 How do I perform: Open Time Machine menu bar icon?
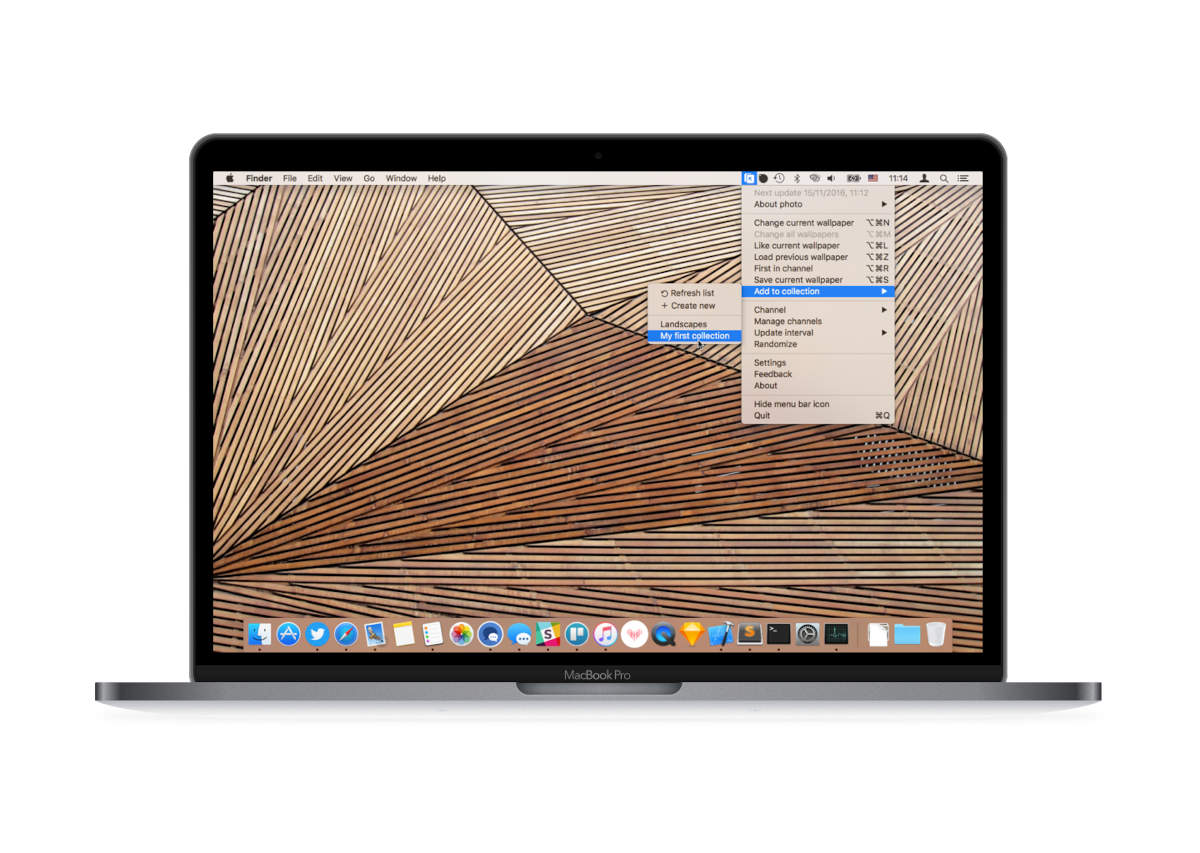(x=779, y=178)
